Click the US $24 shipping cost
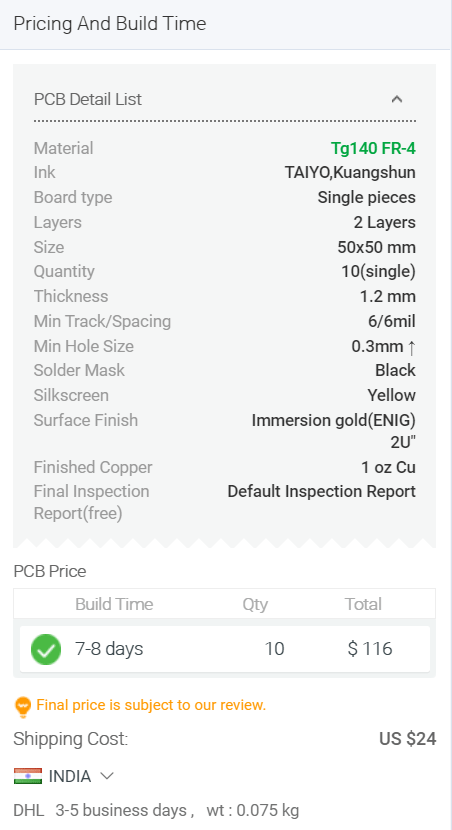The width and height of the screenshot is (452, 830). point(408,738)
